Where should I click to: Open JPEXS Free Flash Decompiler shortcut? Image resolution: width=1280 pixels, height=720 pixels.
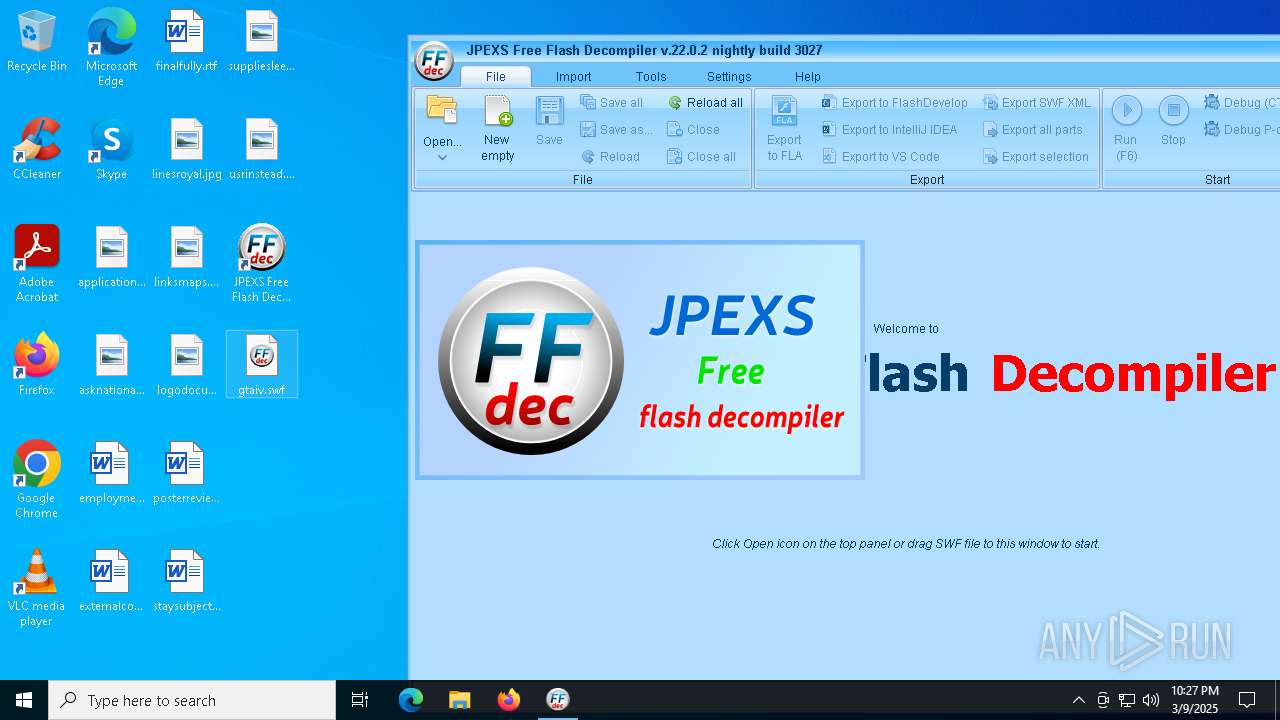pos(261,264)
